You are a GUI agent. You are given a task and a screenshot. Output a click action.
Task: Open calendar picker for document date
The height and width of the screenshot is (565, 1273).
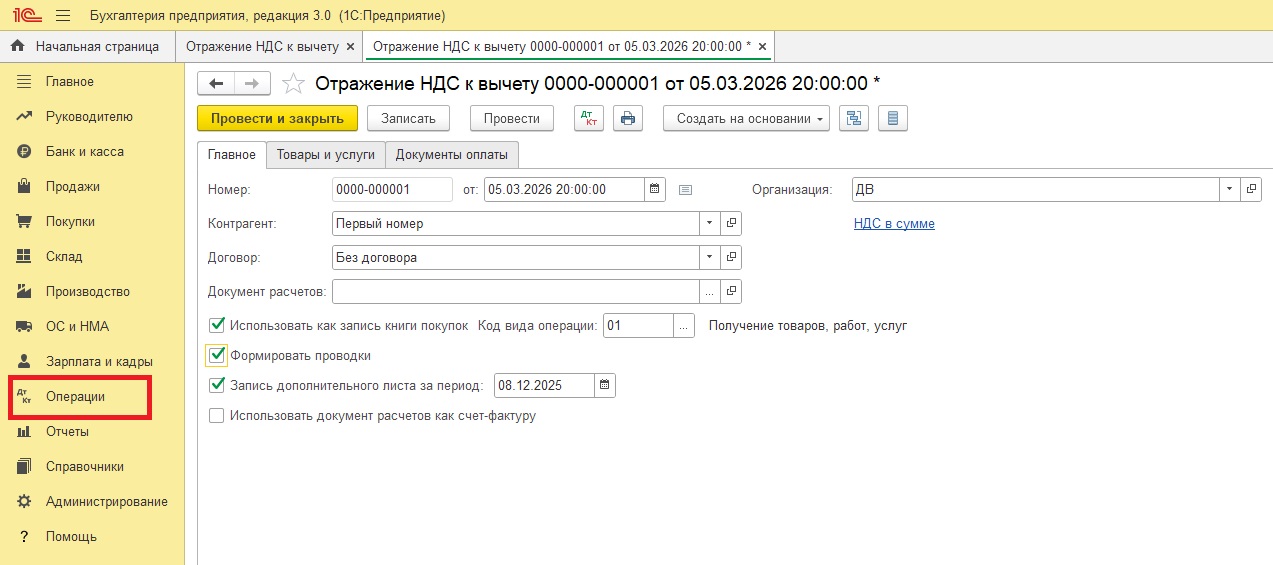pos(655,189)
